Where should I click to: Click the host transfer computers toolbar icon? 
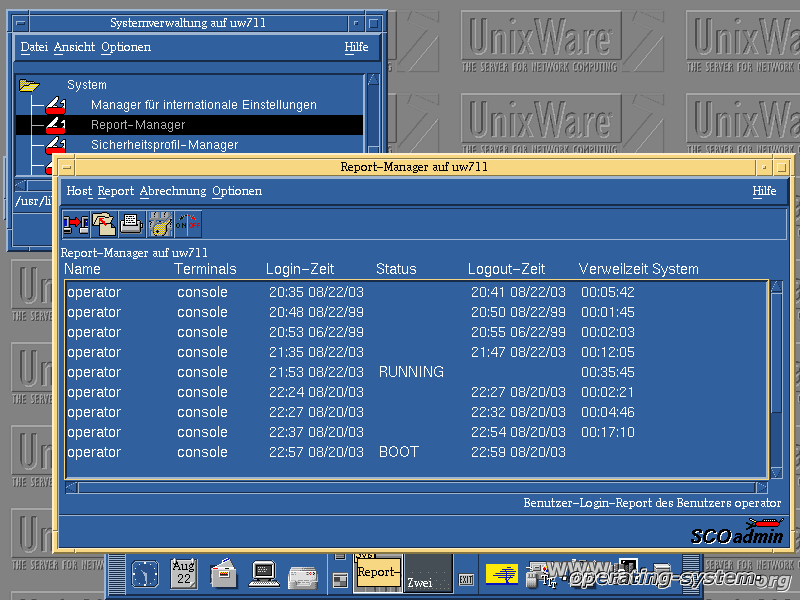76,224
